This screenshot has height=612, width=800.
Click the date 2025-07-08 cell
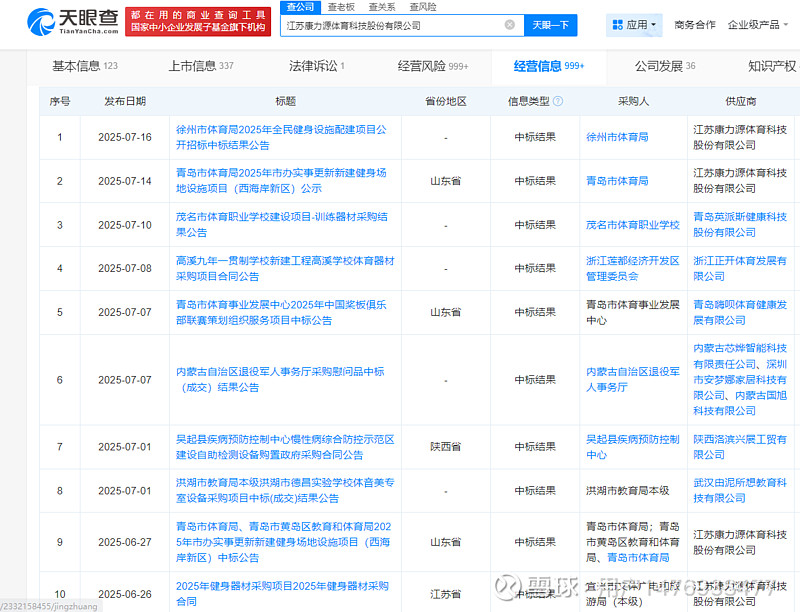coord(125,268)
